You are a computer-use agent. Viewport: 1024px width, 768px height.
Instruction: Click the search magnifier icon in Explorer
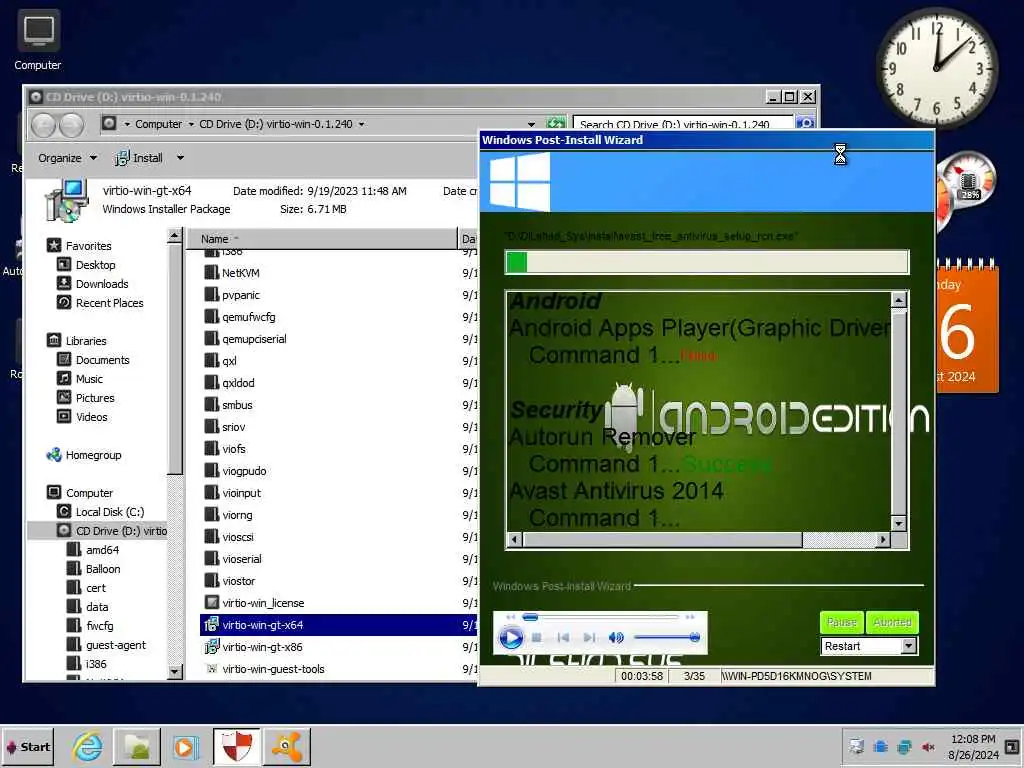click(x=805, y=123)
